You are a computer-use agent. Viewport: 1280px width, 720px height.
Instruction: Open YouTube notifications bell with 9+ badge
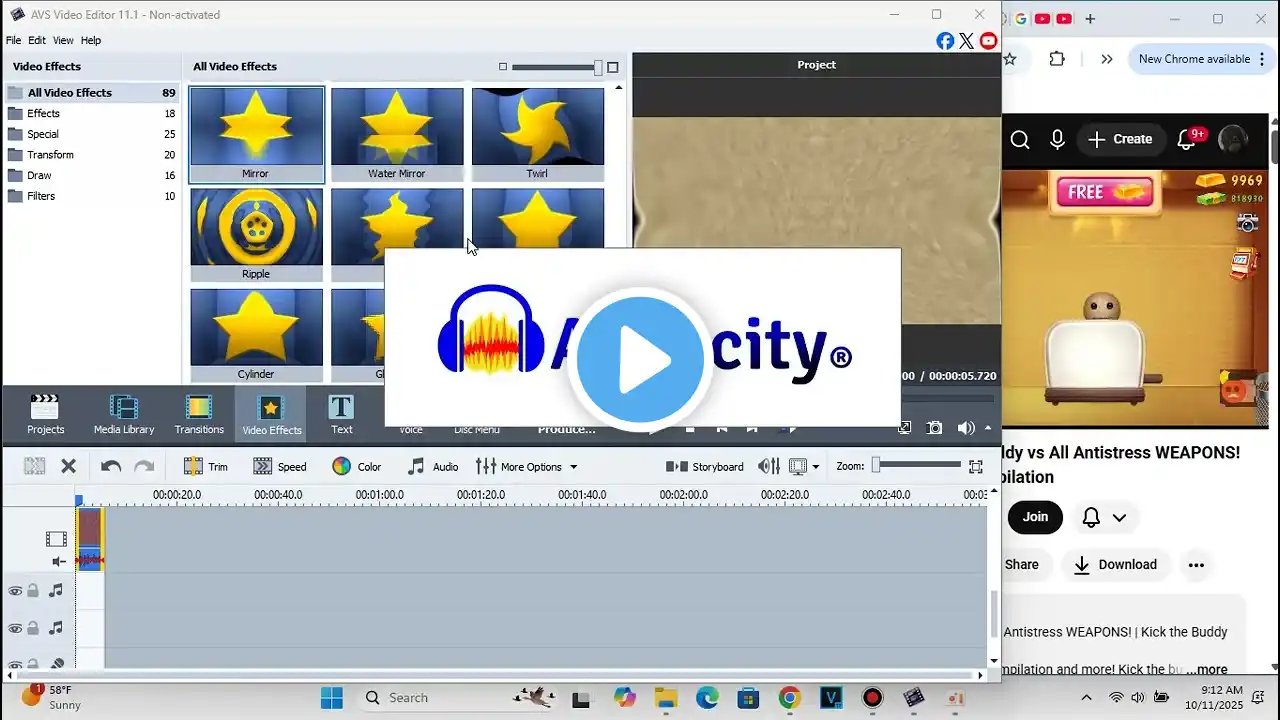click(x=1188, y=140)
